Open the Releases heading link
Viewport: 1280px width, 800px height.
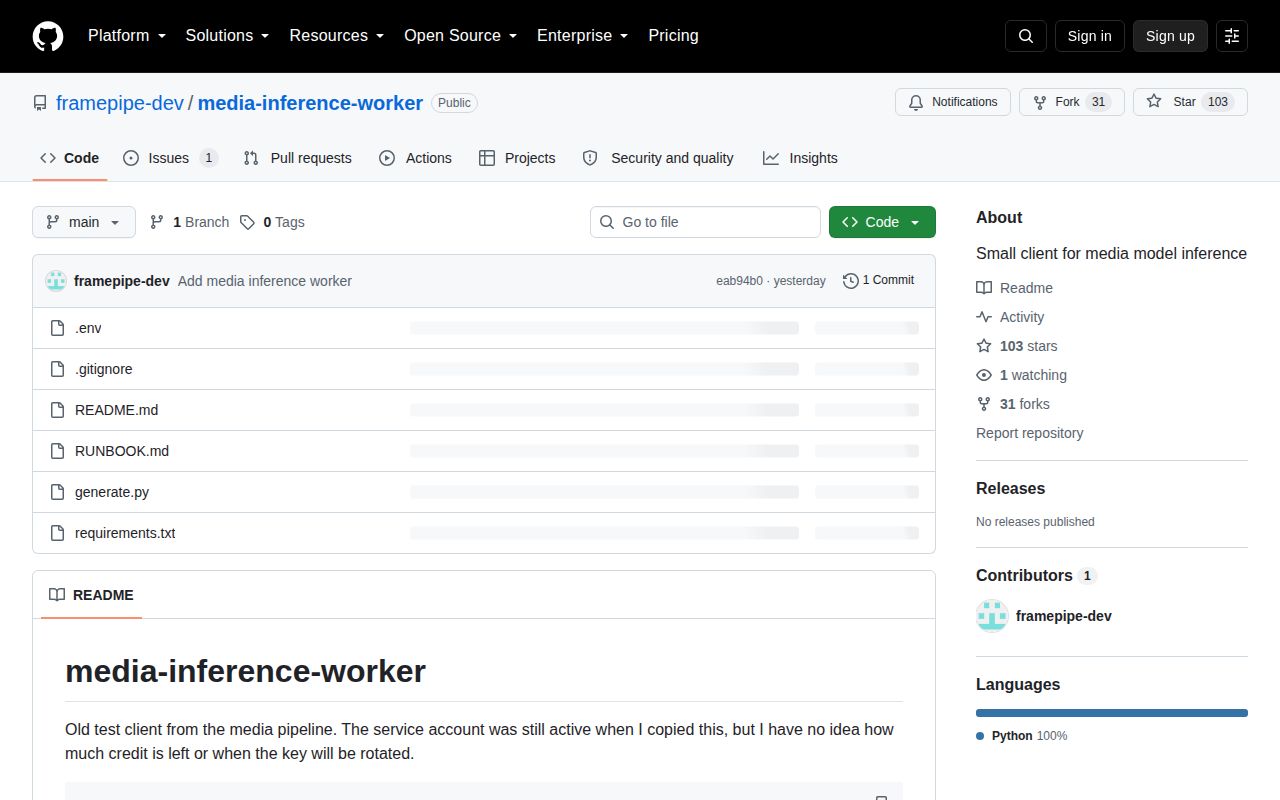(x=1010, y=489)
